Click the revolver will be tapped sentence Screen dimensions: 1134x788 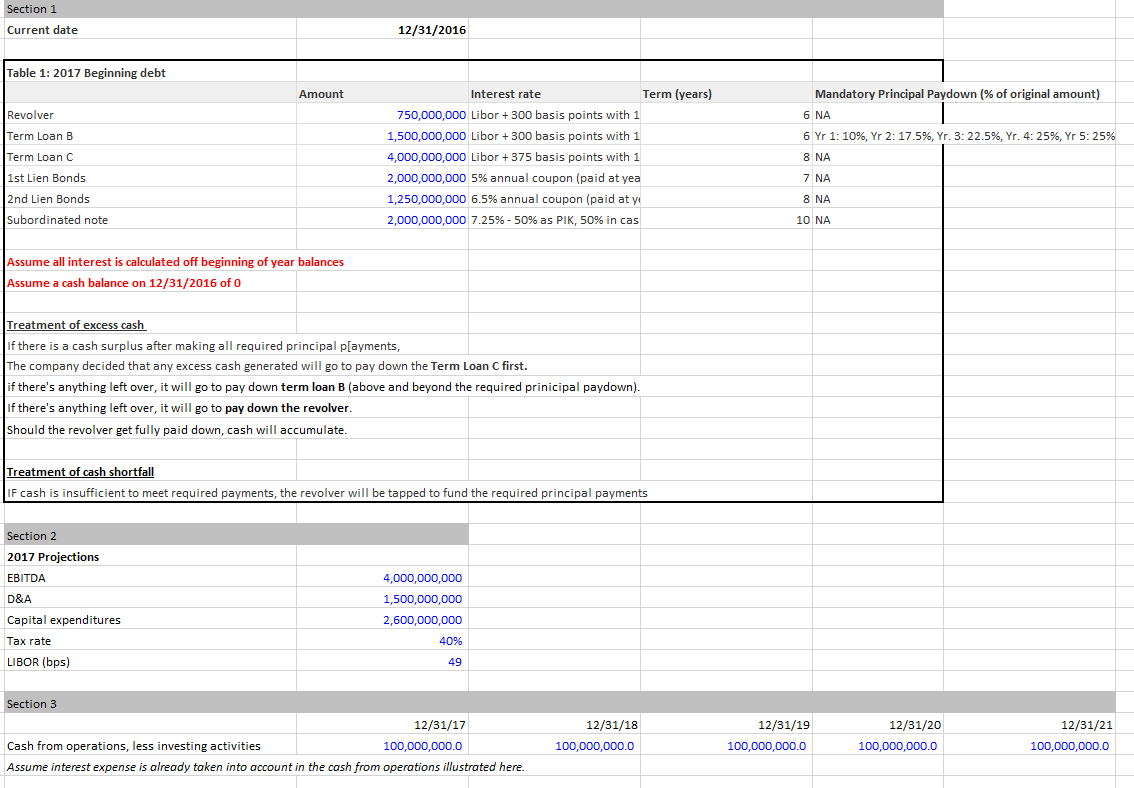[327, 492]
